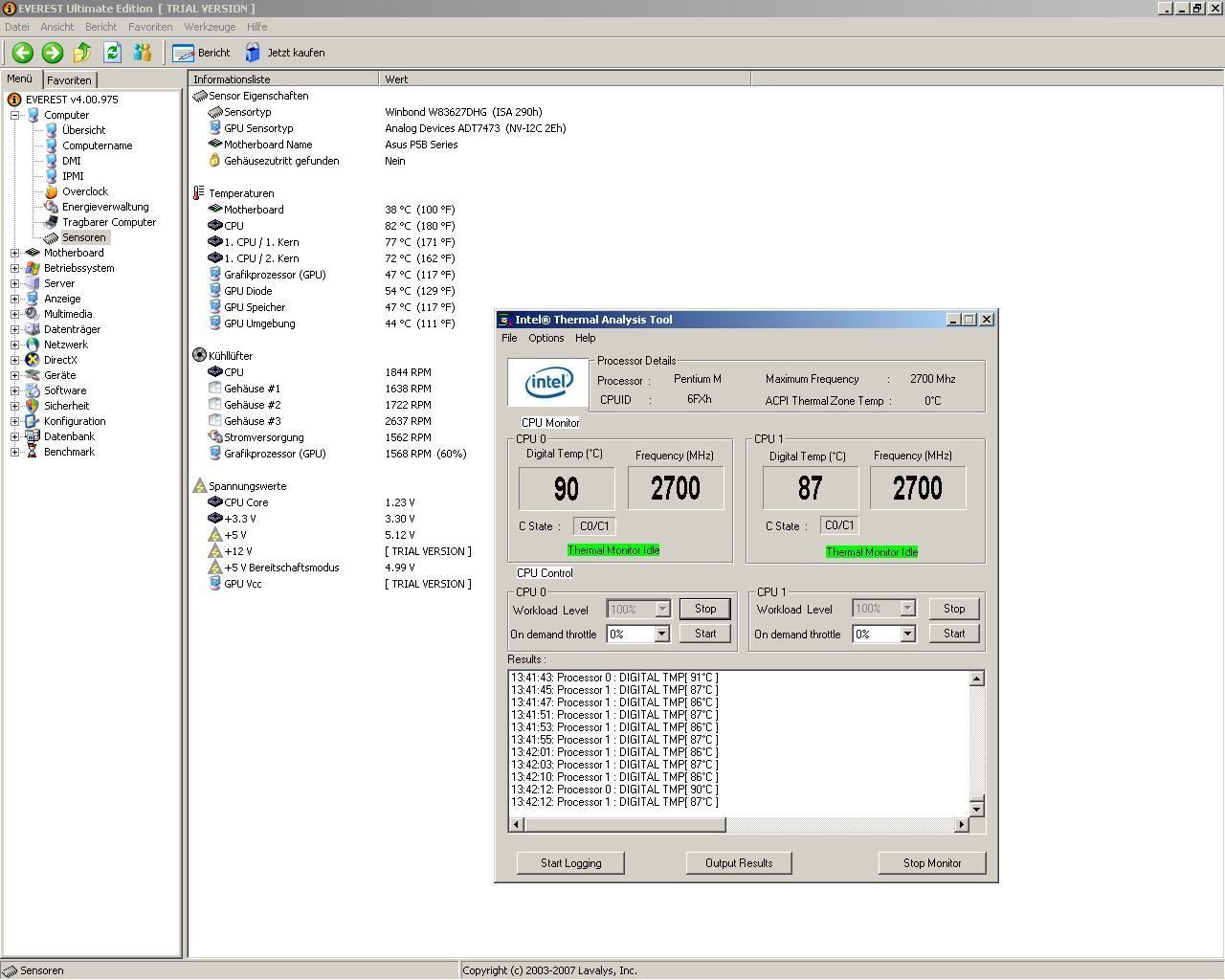Open Help menu in Thermal Analysis Tool
Screen dimensions: 1225x980
585,338
